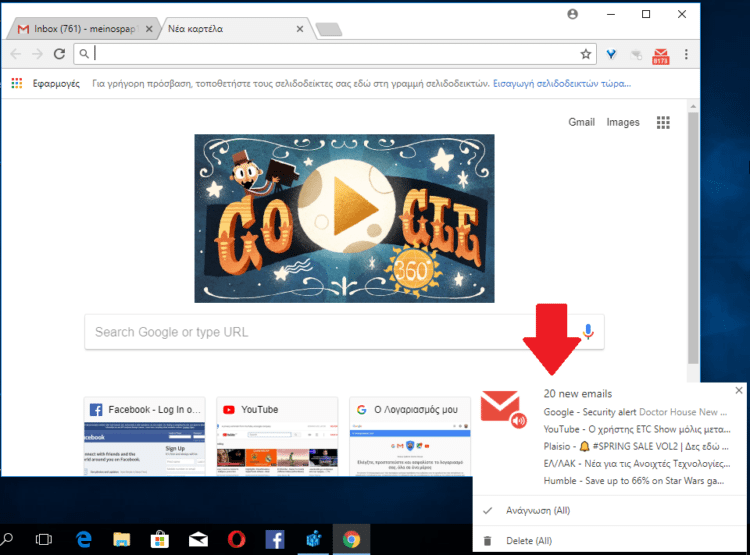
Task: Open the Humble Star Wars sale line
Action: 634,481
